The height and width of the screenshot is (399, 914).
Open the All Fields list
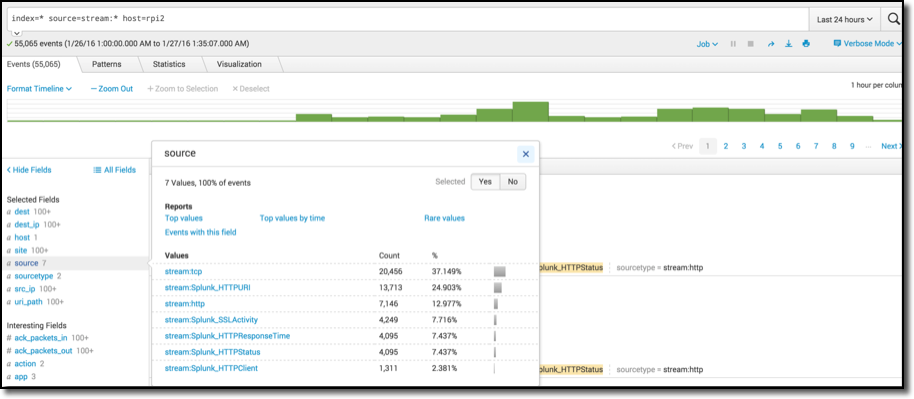[115, 170]
